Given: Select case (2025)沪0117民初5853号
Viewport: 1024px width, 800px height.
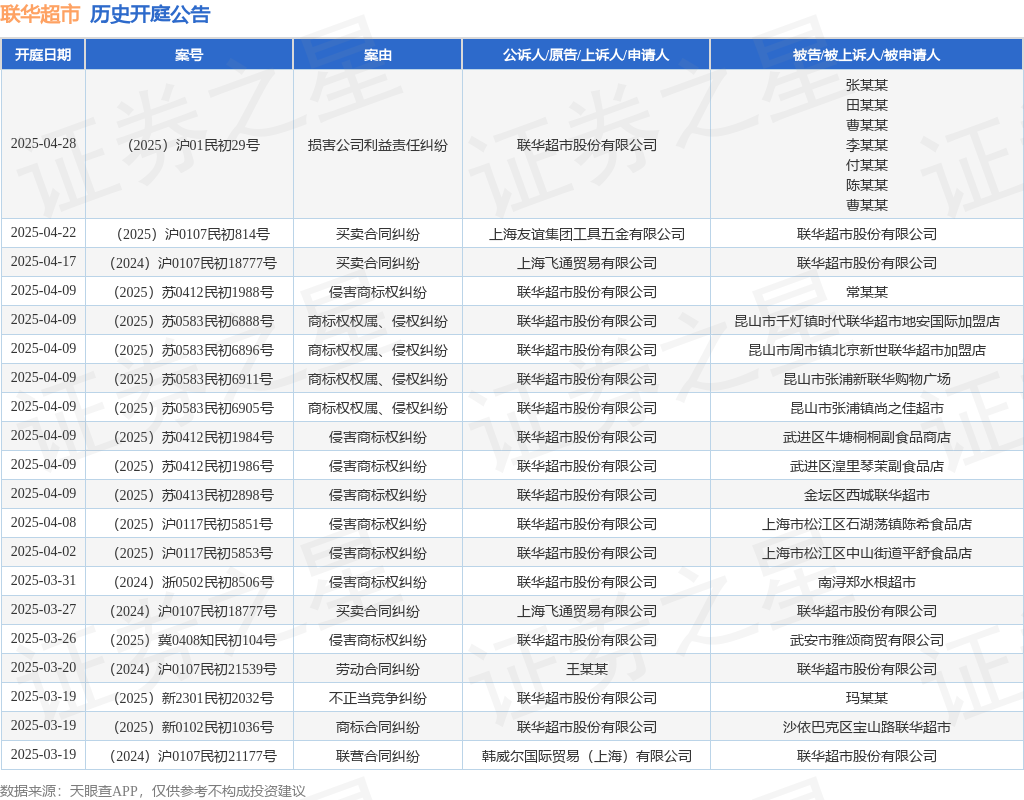Looking at the screenshot, I should coord(193,553).
